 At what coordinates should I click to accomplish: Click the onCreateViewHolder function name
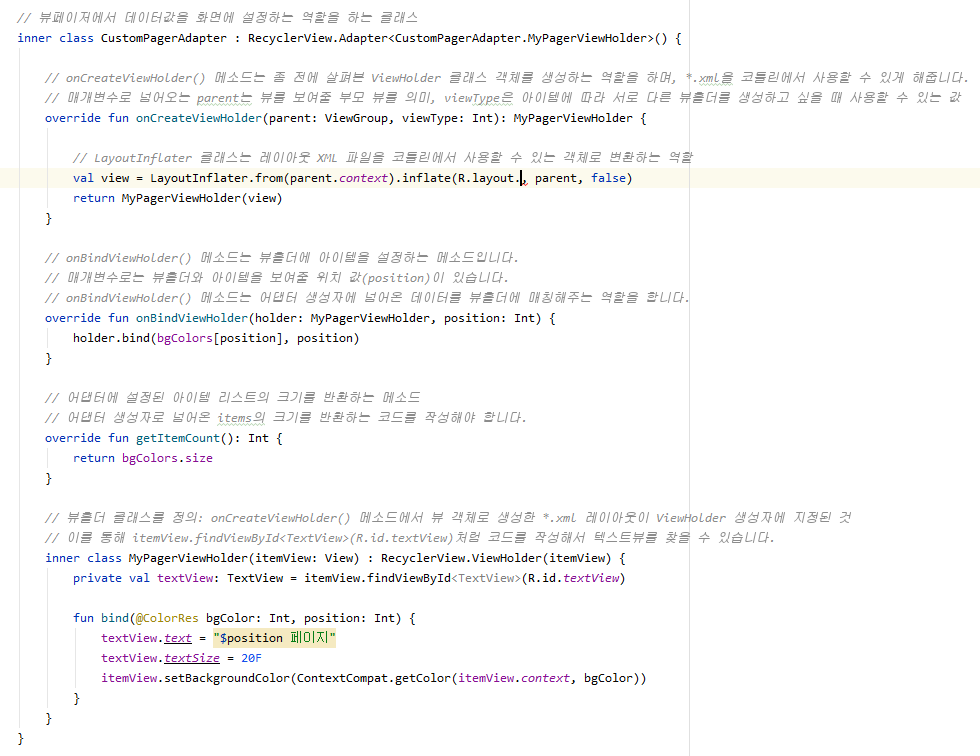(x=199, y=118)
